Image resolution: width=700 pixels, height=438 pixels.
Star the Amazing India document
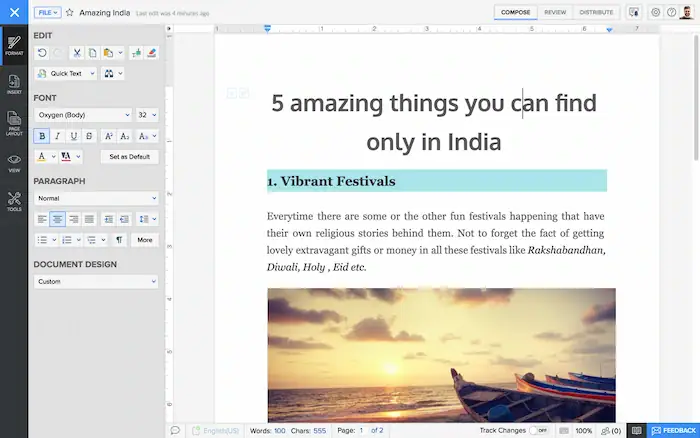pyautogui.click(x=69, y=12)
